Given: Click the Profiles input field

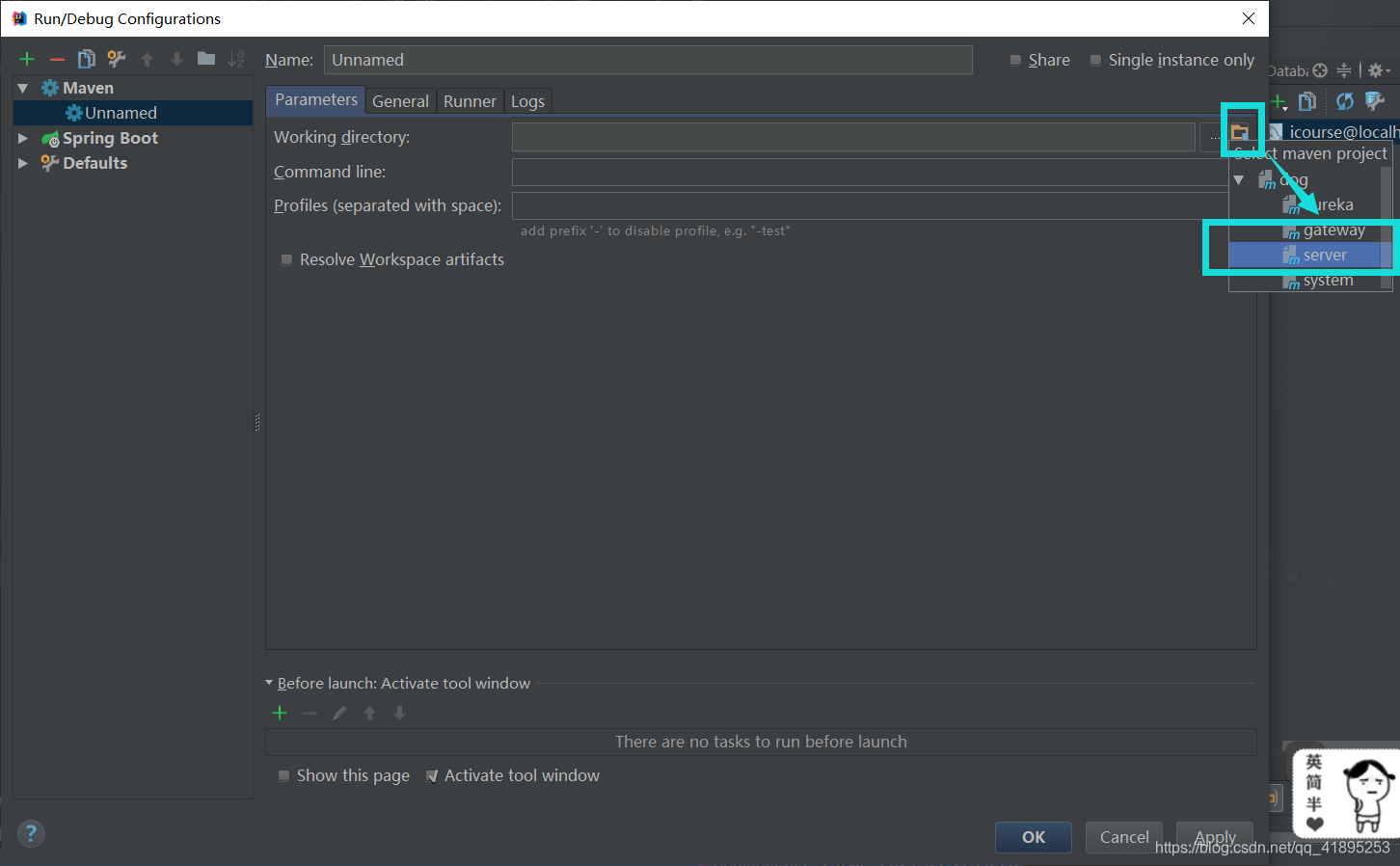Looking at the screenshot, I should point(871,205).
